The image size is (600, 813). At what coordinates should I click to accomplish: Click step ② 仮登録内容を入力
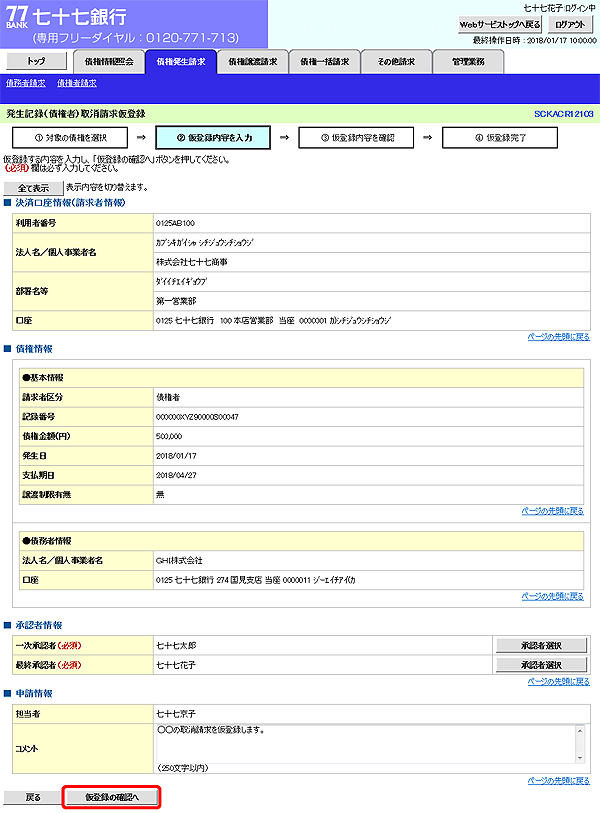click(x=213, y=138)
